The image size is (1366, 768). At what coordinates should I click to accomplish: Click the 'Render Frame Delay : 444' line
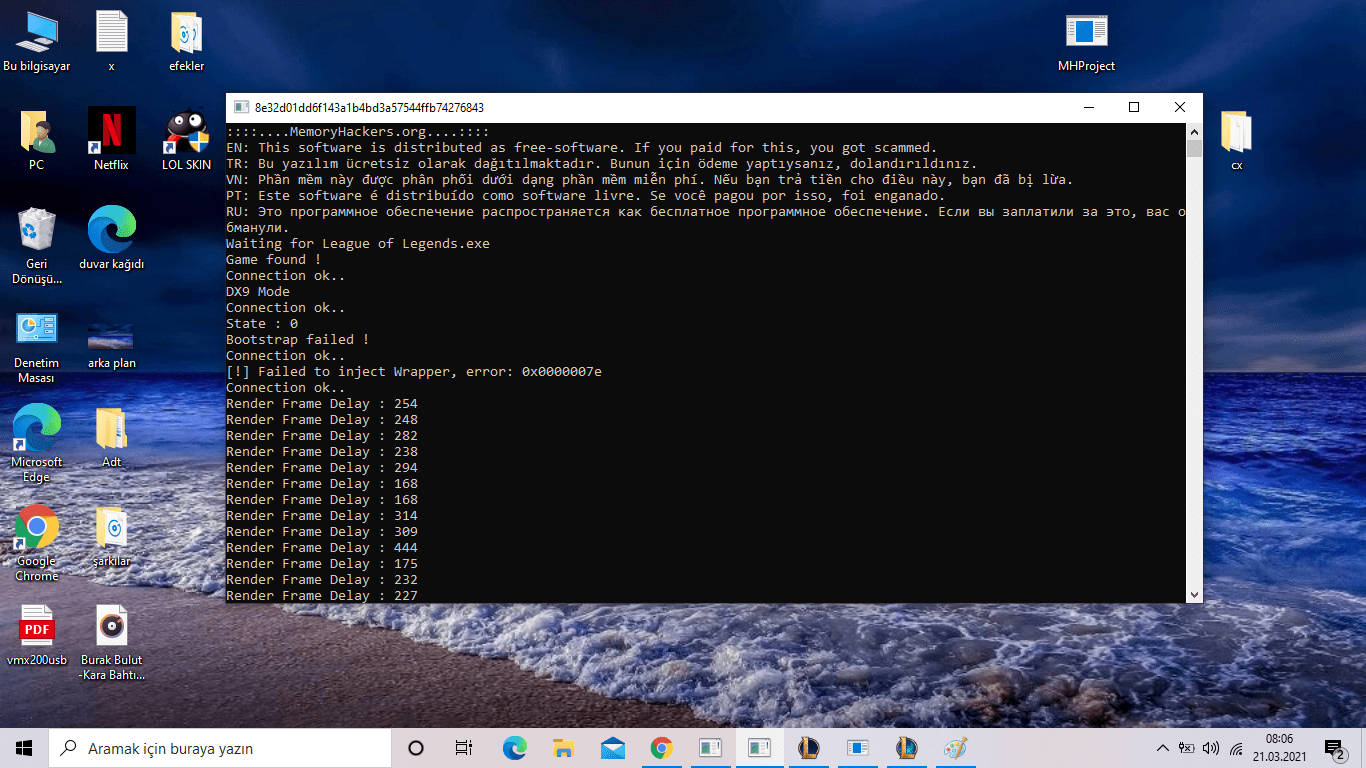click(x=322, y=548)
